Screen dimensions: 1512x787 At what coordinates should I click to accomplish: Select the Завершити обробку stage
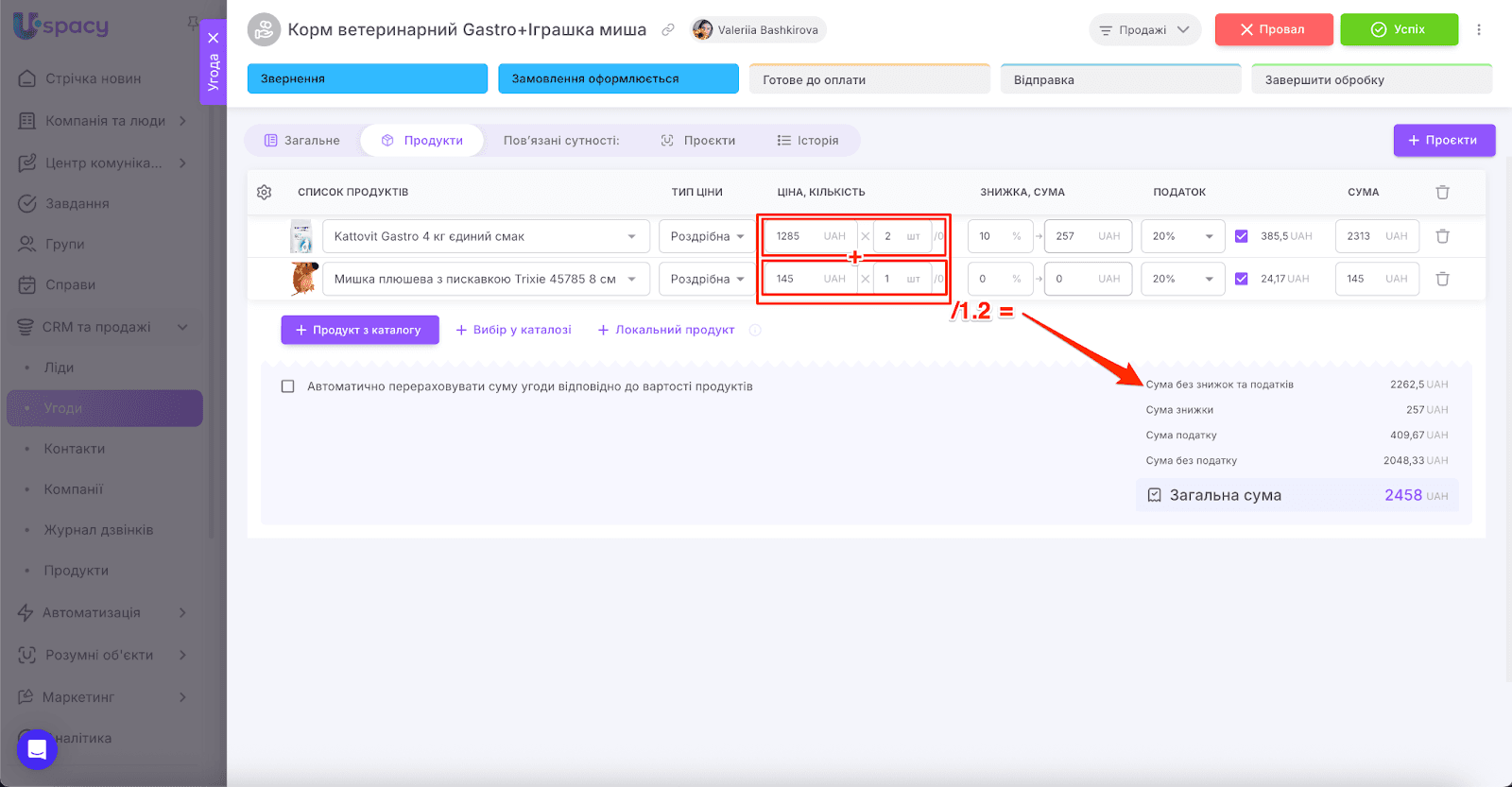tap(1372, 79)
